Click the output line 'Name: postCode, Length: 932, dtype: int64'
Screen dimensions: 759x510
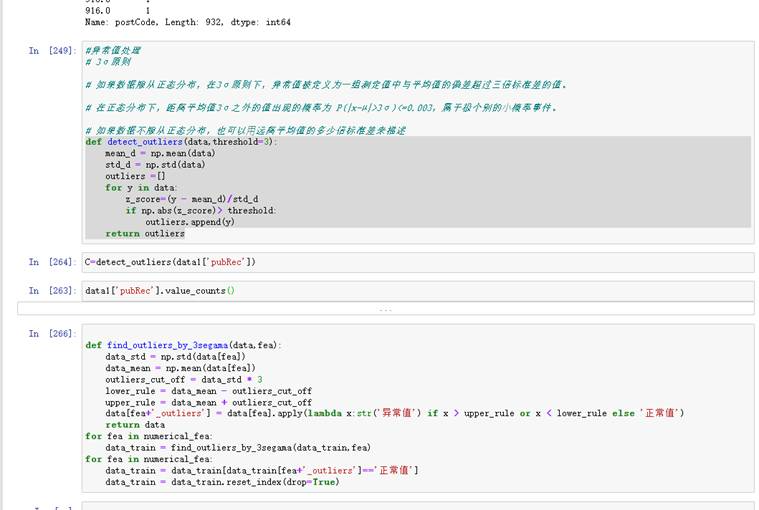tap(188, 22)
